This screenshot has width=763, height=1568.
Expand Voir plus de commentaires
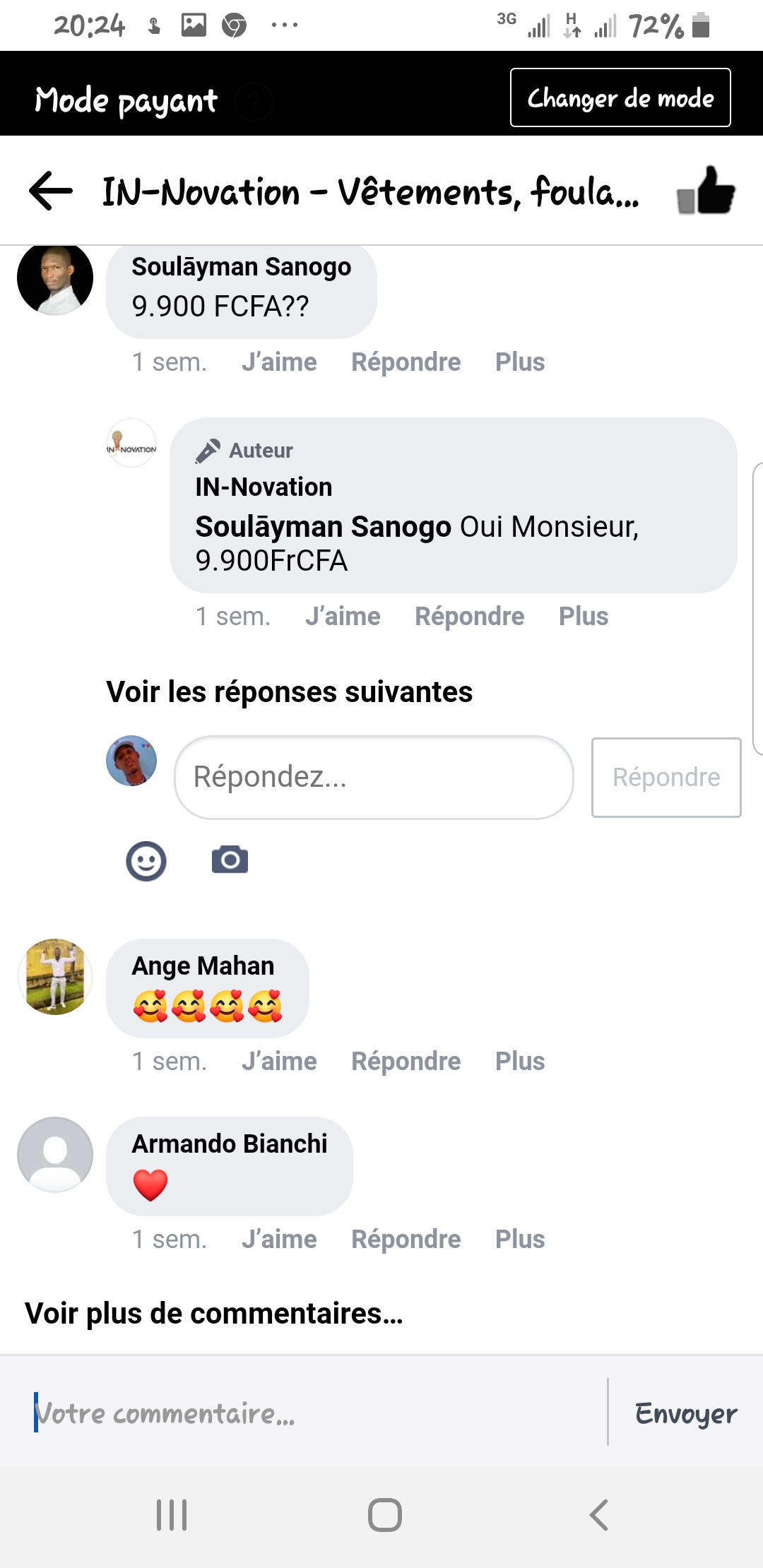[x=213, y=1314]
